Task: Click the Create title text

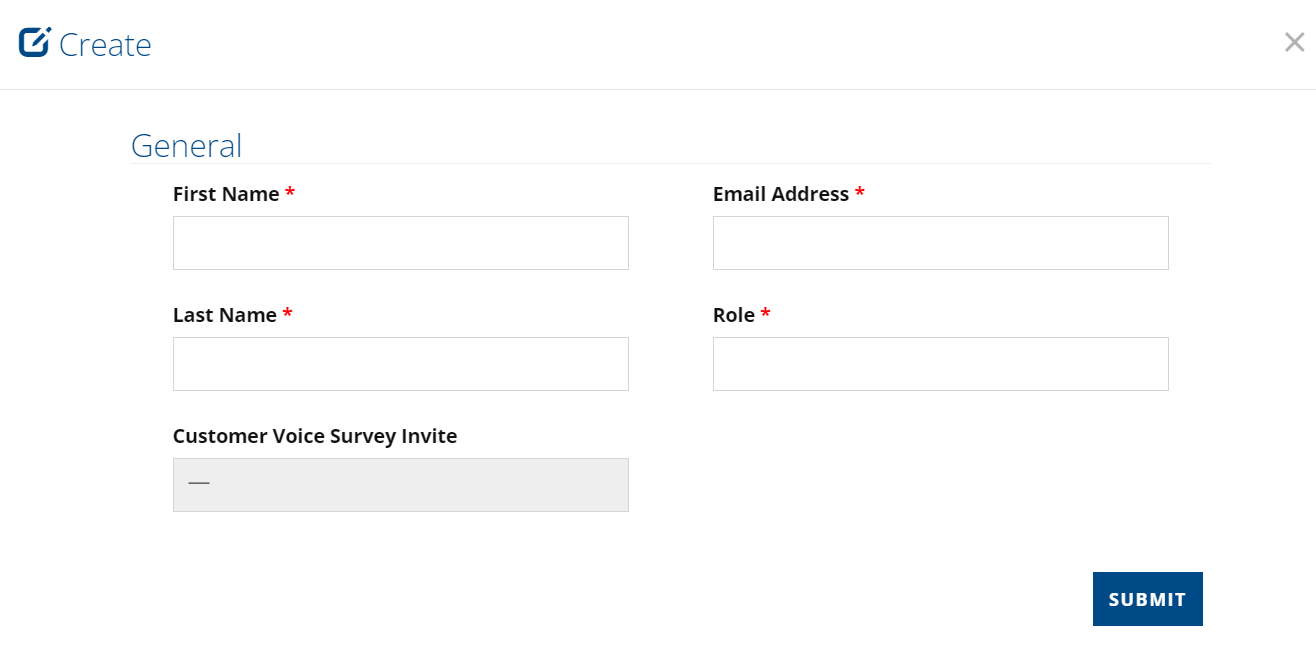Action: 105,44
